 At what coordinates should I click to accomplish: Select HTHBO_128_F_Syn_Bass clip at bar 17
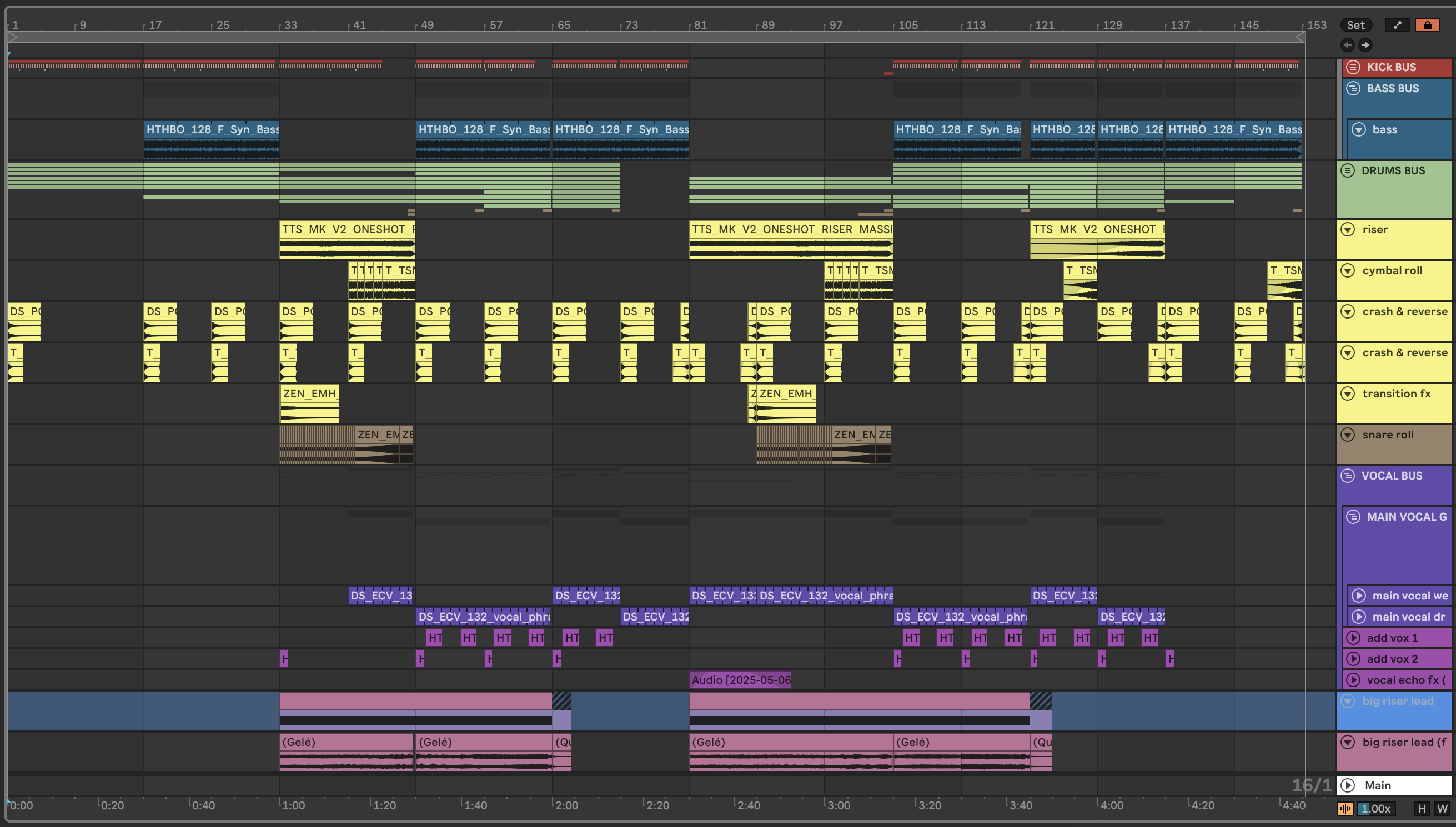212,139
